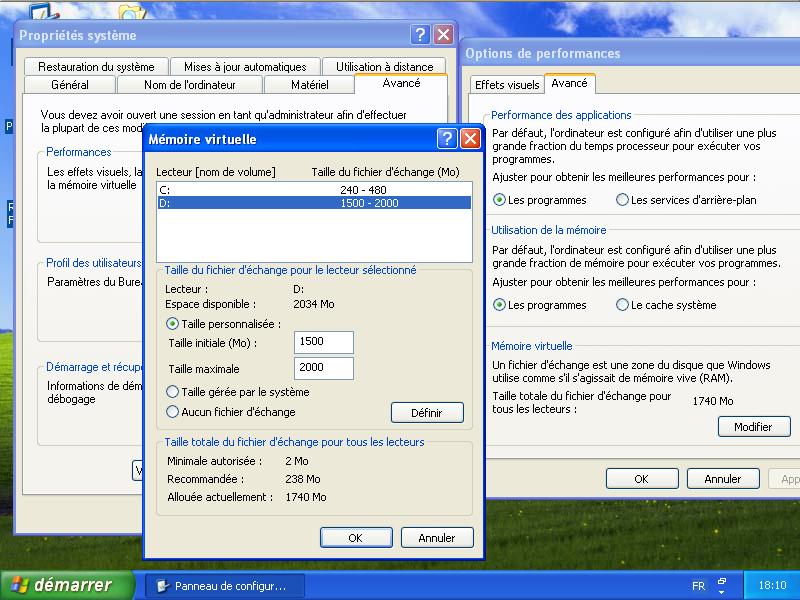Select Aucun fichier d'échange option
800x600 pixels.
pyautogui.click(x=173, y=412)
